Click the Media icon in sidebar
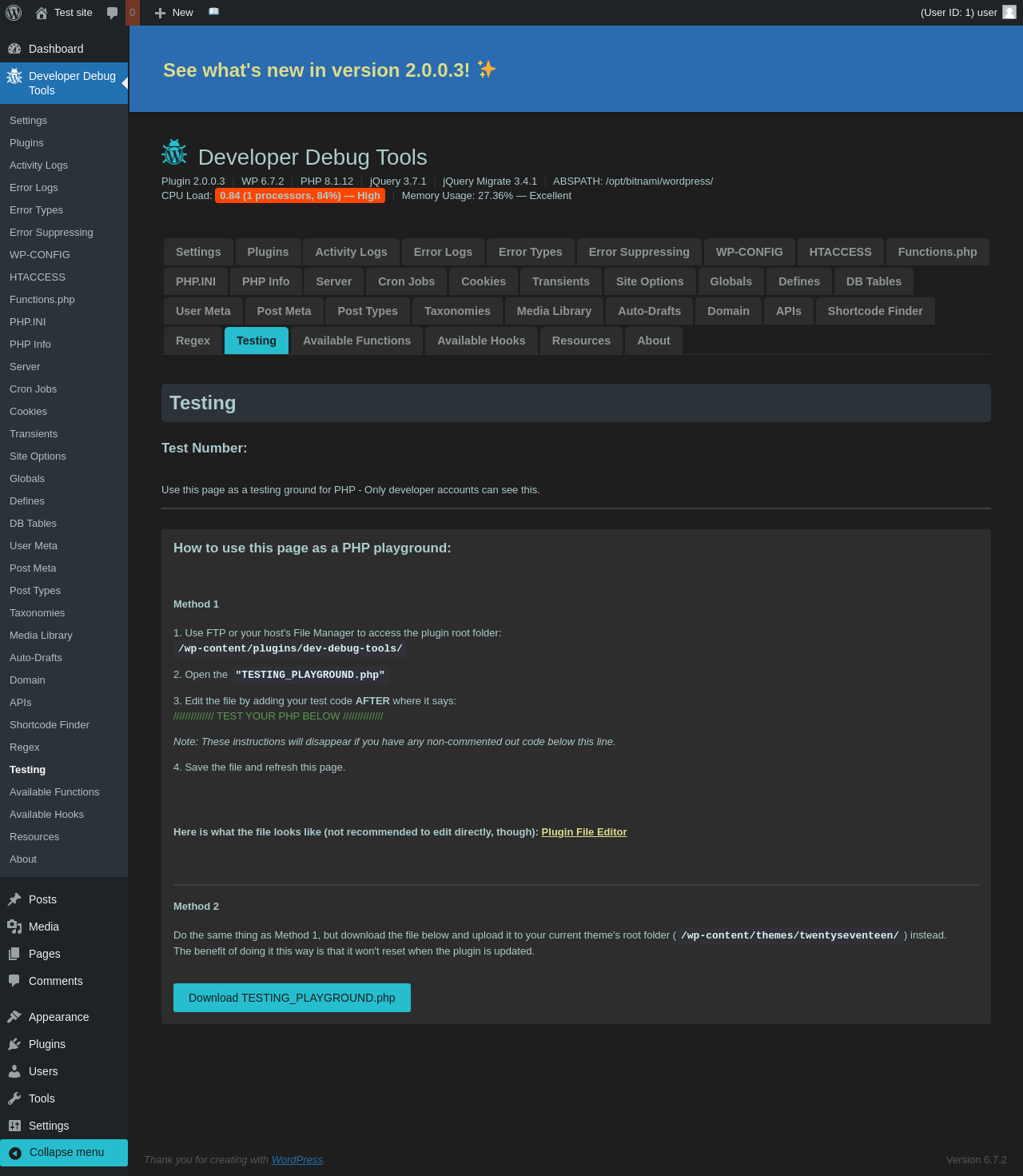 tap(14, 927)
